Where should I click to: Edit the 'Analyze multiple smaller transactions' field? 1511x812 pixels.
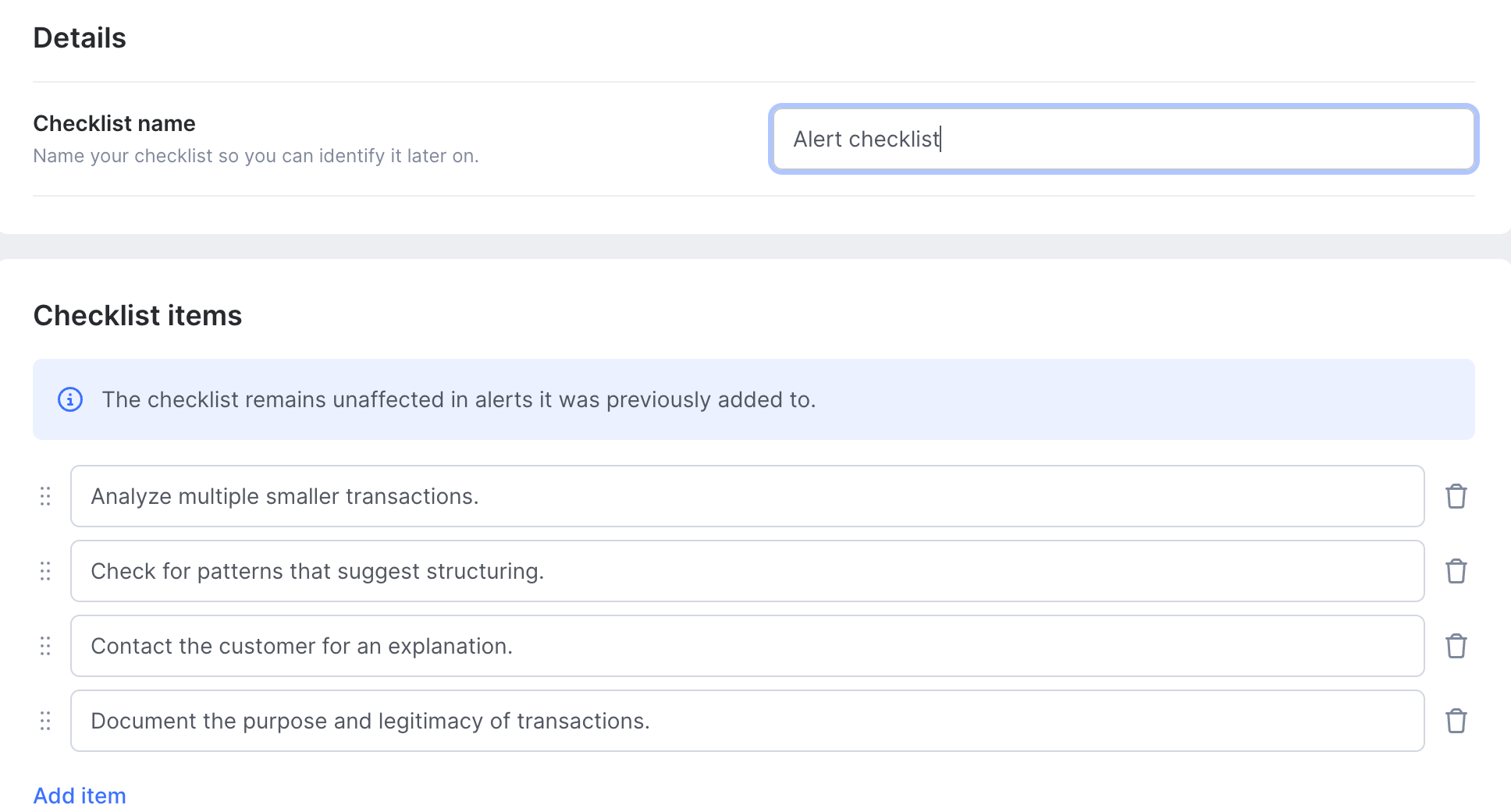click(747, 496)
